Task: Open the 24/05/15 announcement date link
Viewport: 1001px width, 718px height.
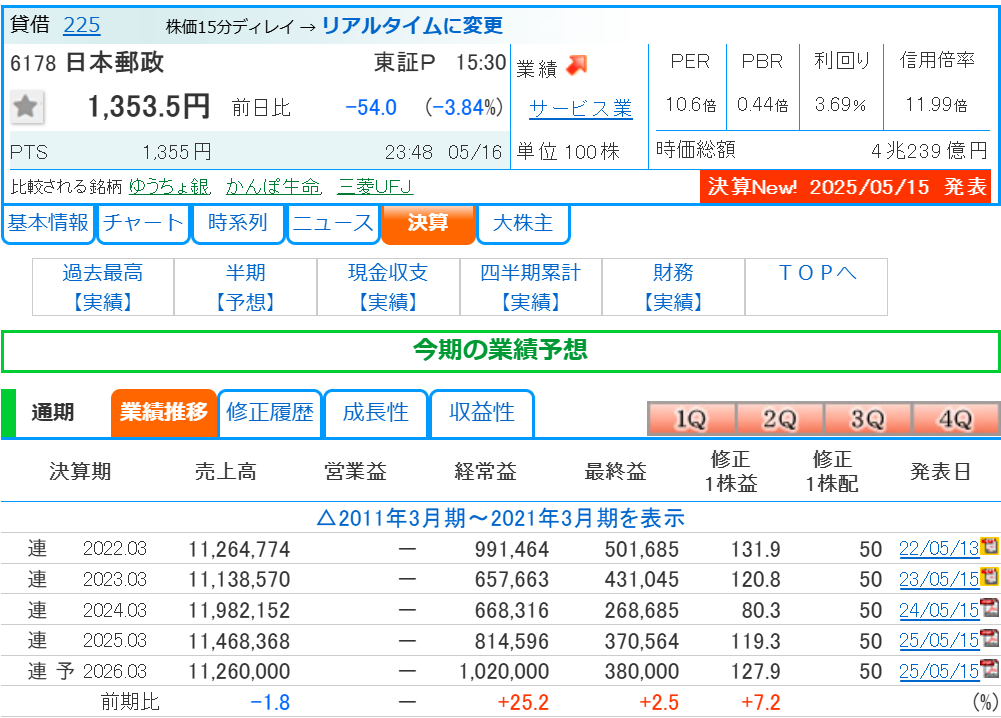Action: tap(939, 610)
